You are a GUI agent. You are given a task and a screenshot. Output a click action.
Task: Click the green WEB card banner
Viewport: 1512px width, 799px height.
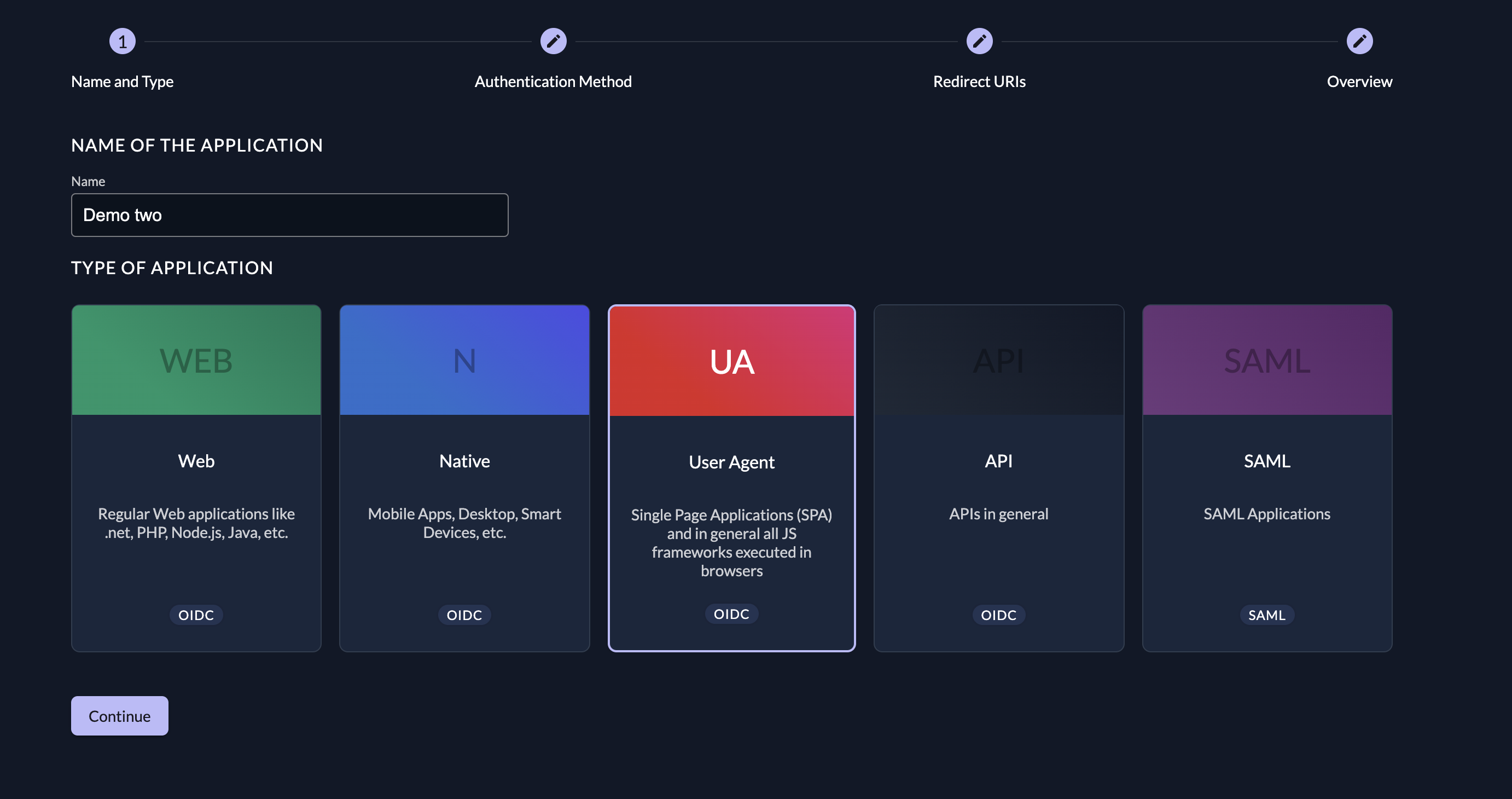pyautogui.click(x=196, y=360)
